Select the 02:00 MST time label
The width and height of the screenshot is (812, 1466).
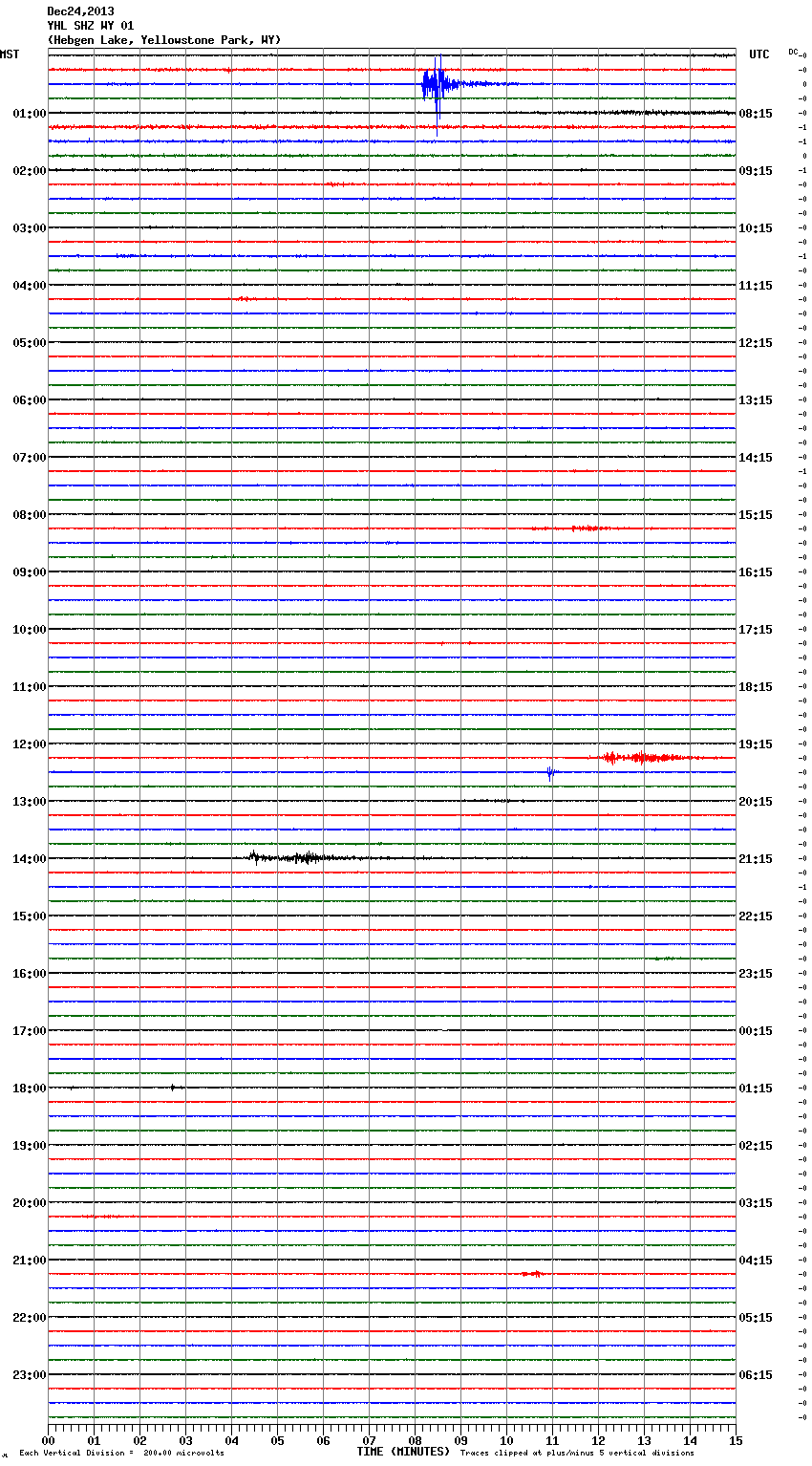30,171
